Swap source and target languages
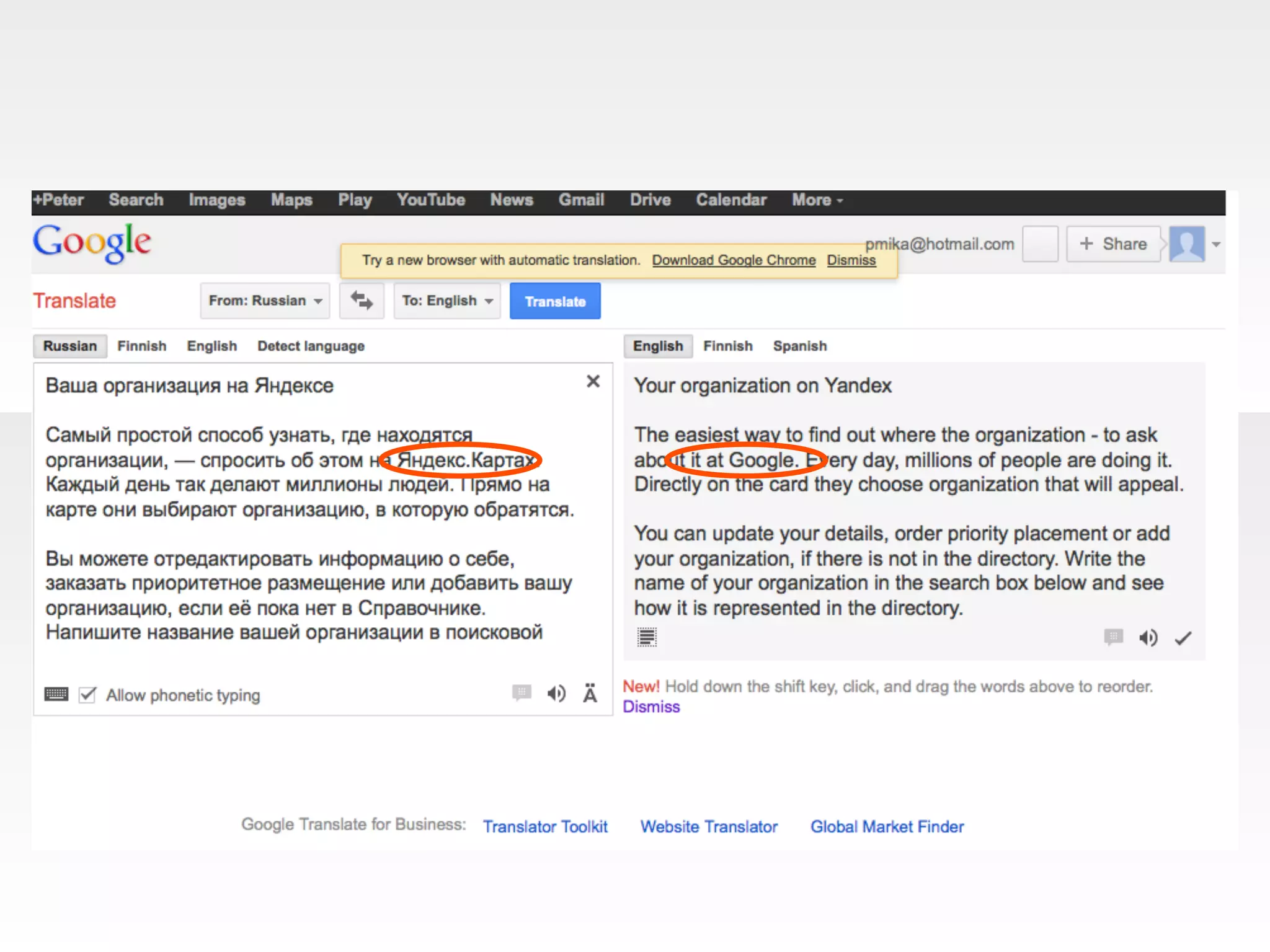Screen dimensions: 1270x952 [x=362, y=301]
